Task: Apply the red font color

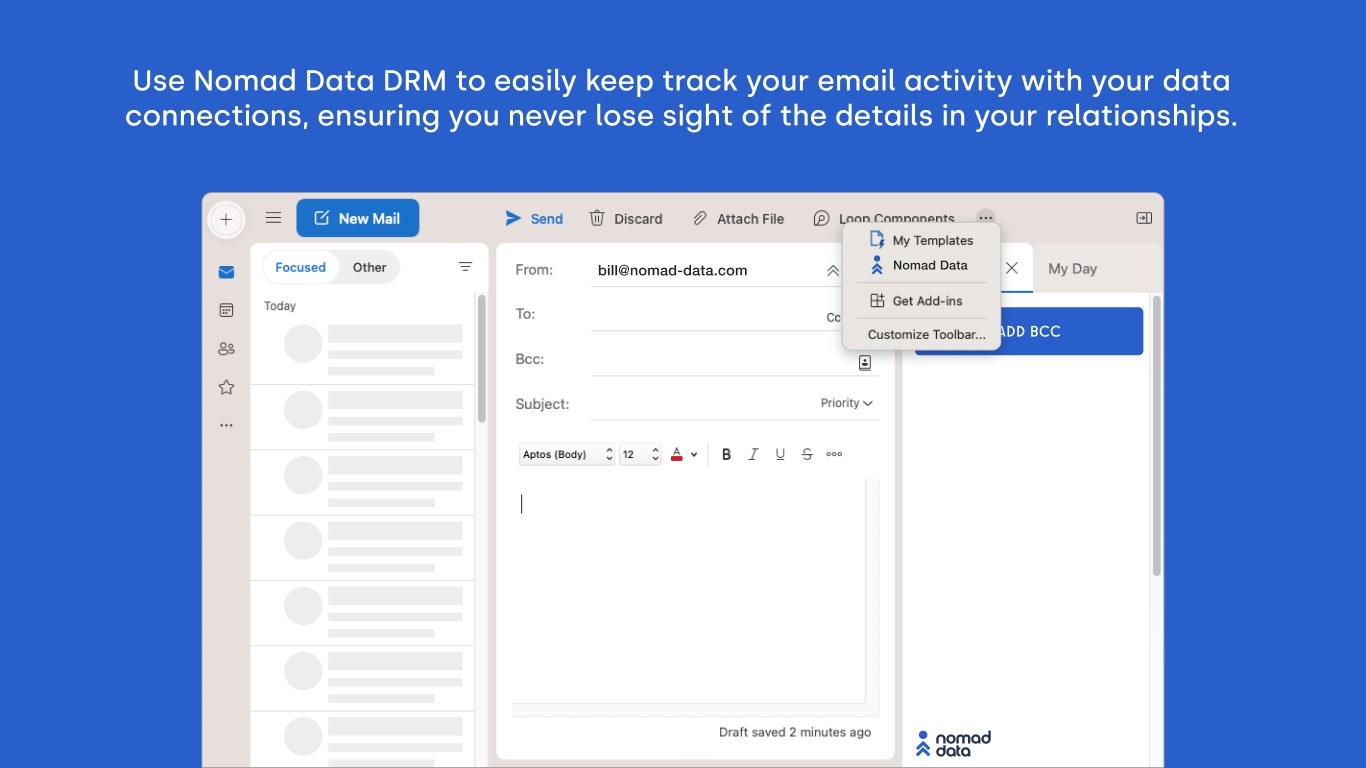Action: (677, 454)
